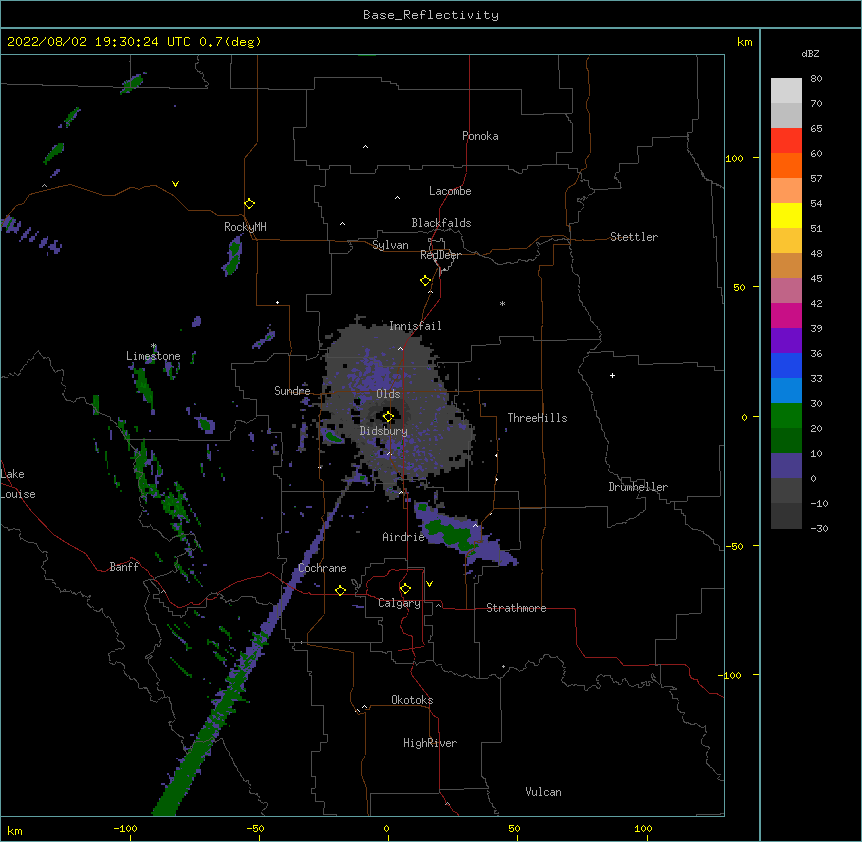Click the yellow diamond marker below Cochrane

pos(340,590)
